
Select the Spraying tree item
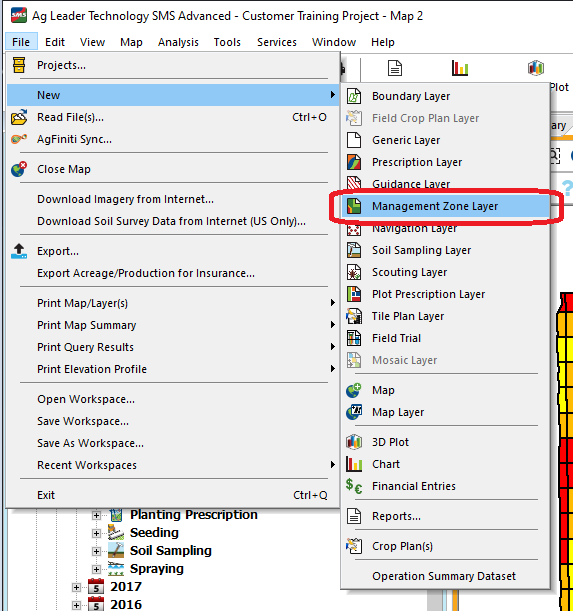coord(156,569)
